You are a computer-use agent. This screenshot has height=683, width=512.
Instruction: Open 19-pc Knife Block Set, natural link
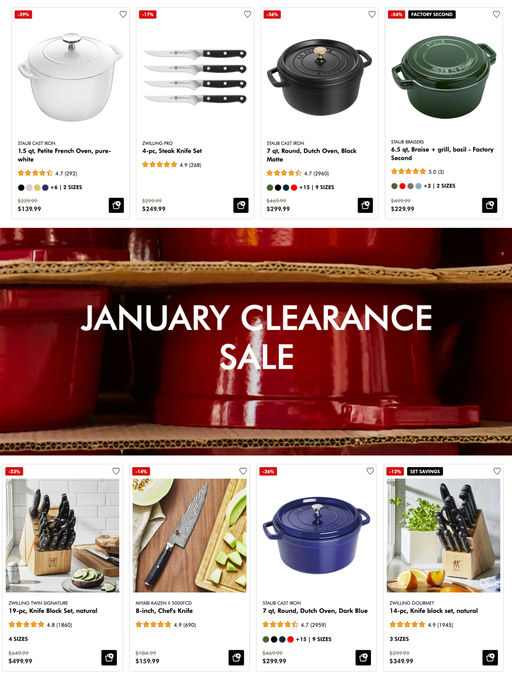[53, 611]
